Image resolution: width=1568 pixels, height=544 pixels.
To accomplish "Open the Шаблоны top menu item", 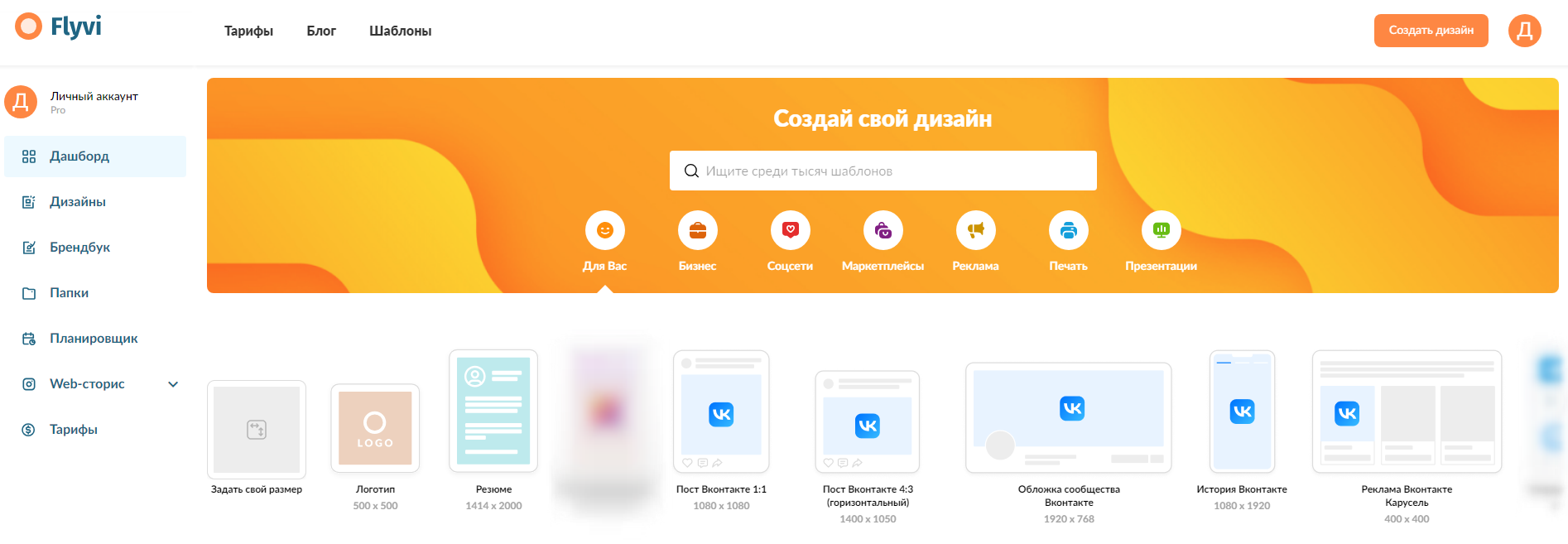I will pos(401,31).
